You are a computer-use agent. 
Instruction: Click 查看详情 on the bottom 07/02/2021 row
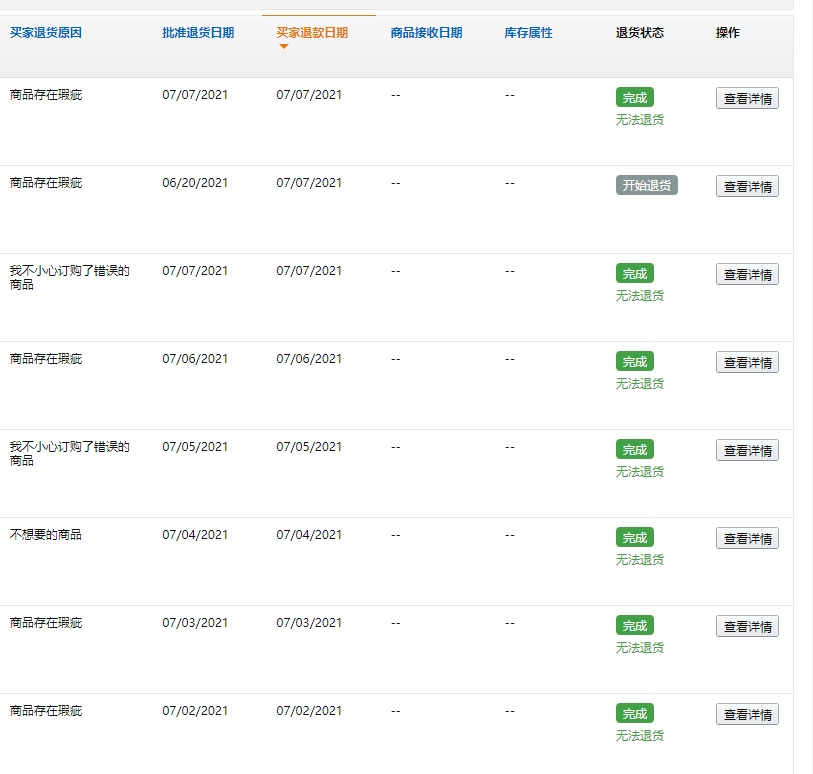click(x=747, y=714)
